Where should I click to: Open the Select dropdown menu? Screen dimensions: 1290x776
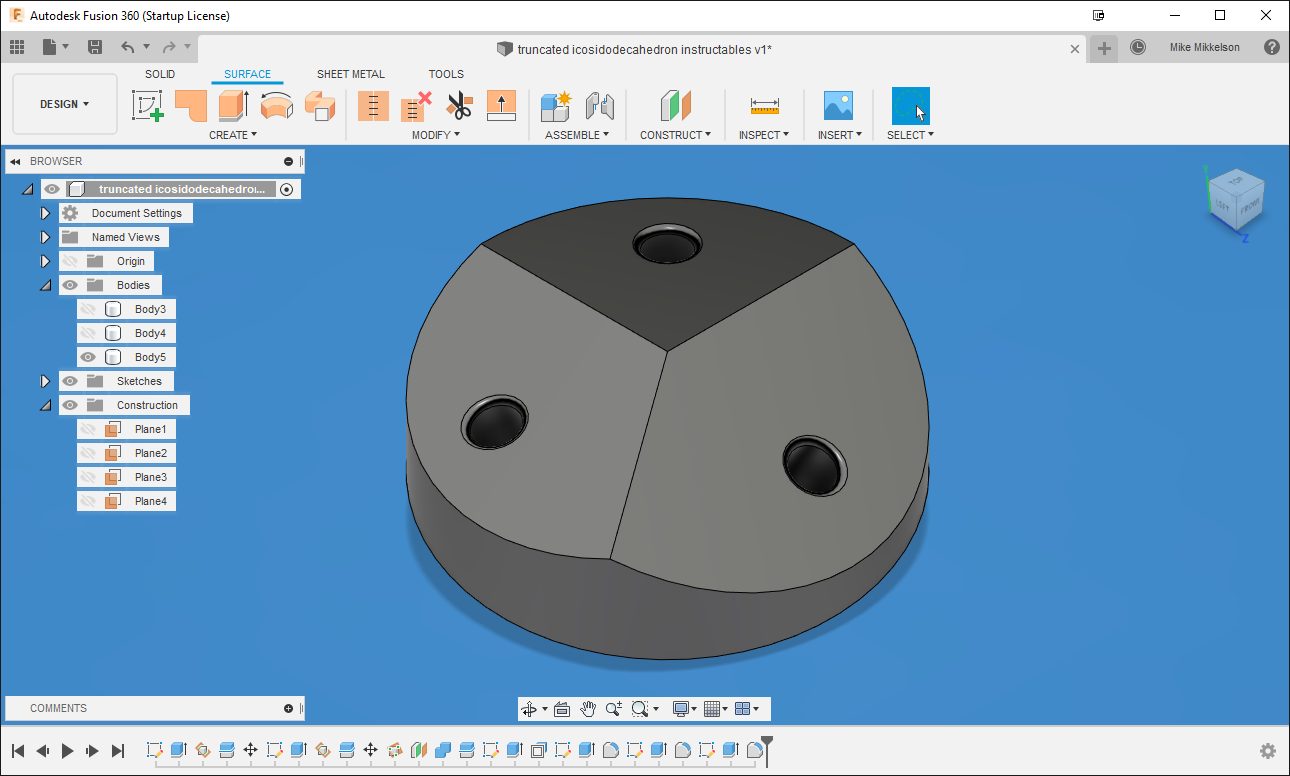pyautogui.click(x=929, y=136)
